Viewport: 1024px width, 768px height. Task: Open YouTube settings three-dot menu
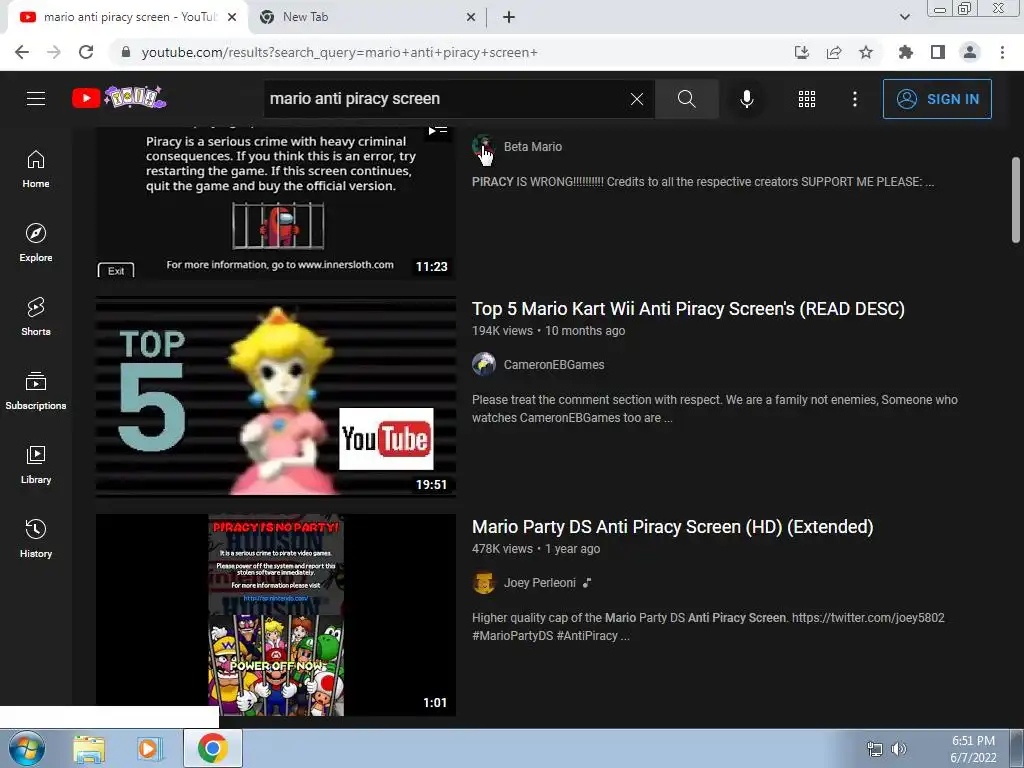855,99
